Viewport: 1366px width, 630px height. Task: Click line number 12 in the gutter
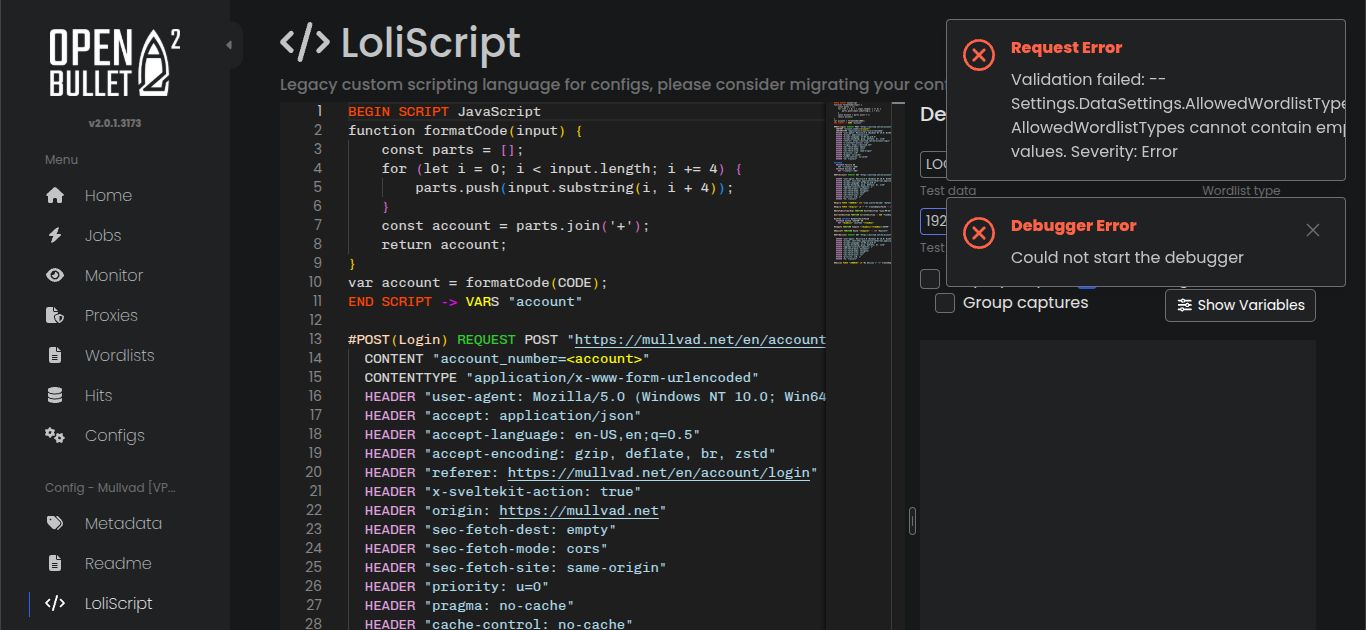[x=315, y=320]
